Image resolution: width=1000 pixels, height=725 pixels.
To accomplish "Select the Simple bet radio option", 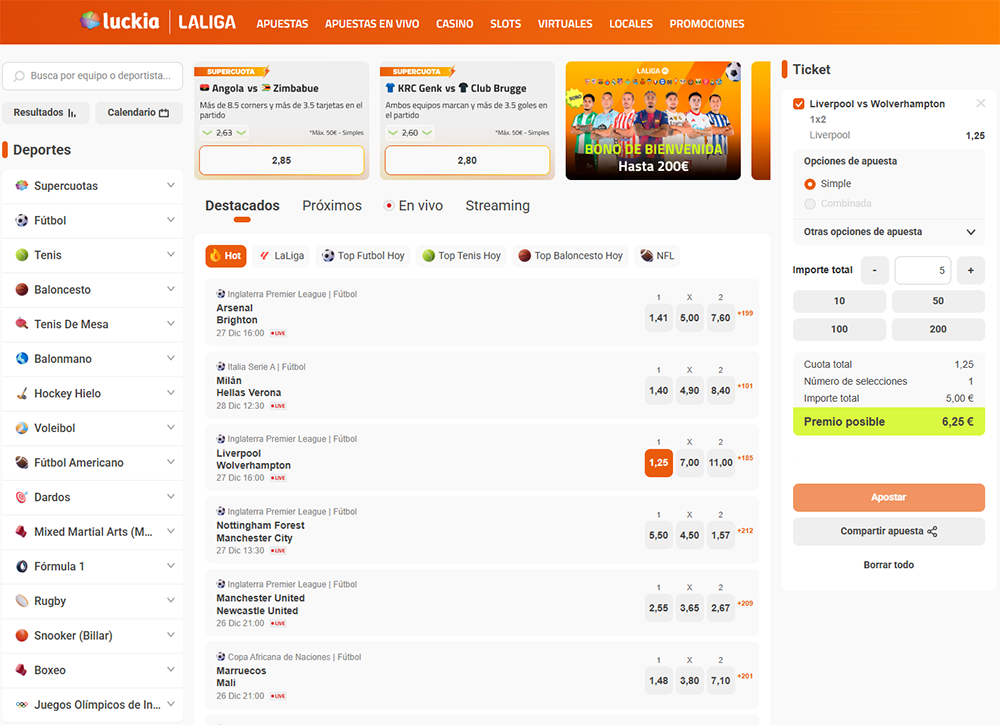I will 810,184.
